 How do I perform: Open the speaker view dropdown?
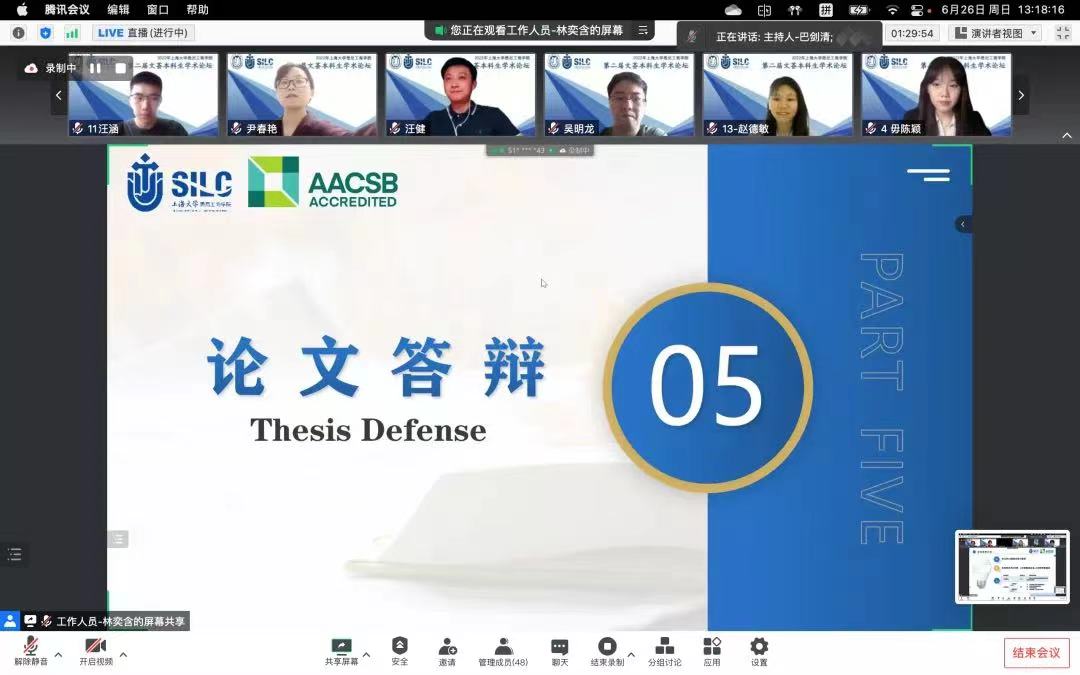(x=996, y=33)
